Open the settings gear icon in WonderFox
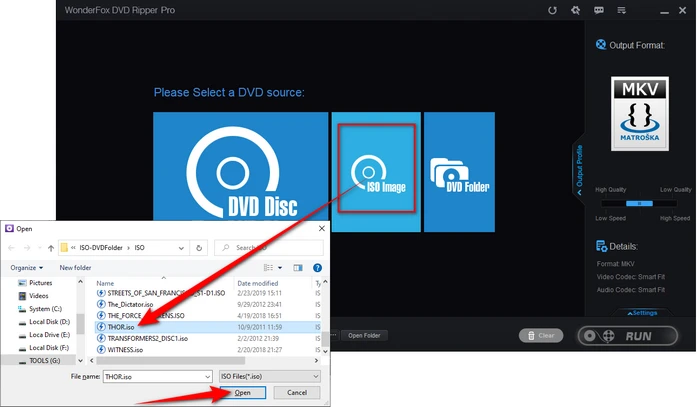This screenshot has height=407, width=700. tap(575, 10)
